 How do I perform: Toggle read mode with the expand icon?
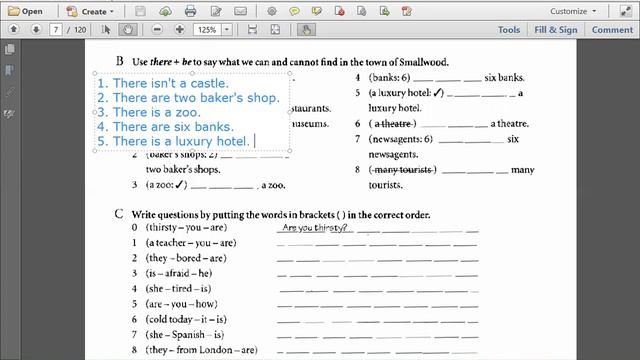626,11
